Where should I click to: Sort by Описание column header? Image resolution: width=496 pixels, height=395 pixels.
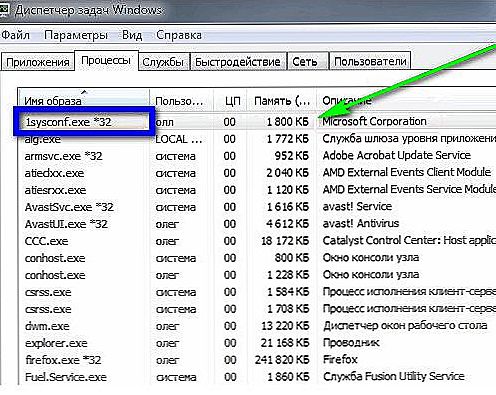406,100
